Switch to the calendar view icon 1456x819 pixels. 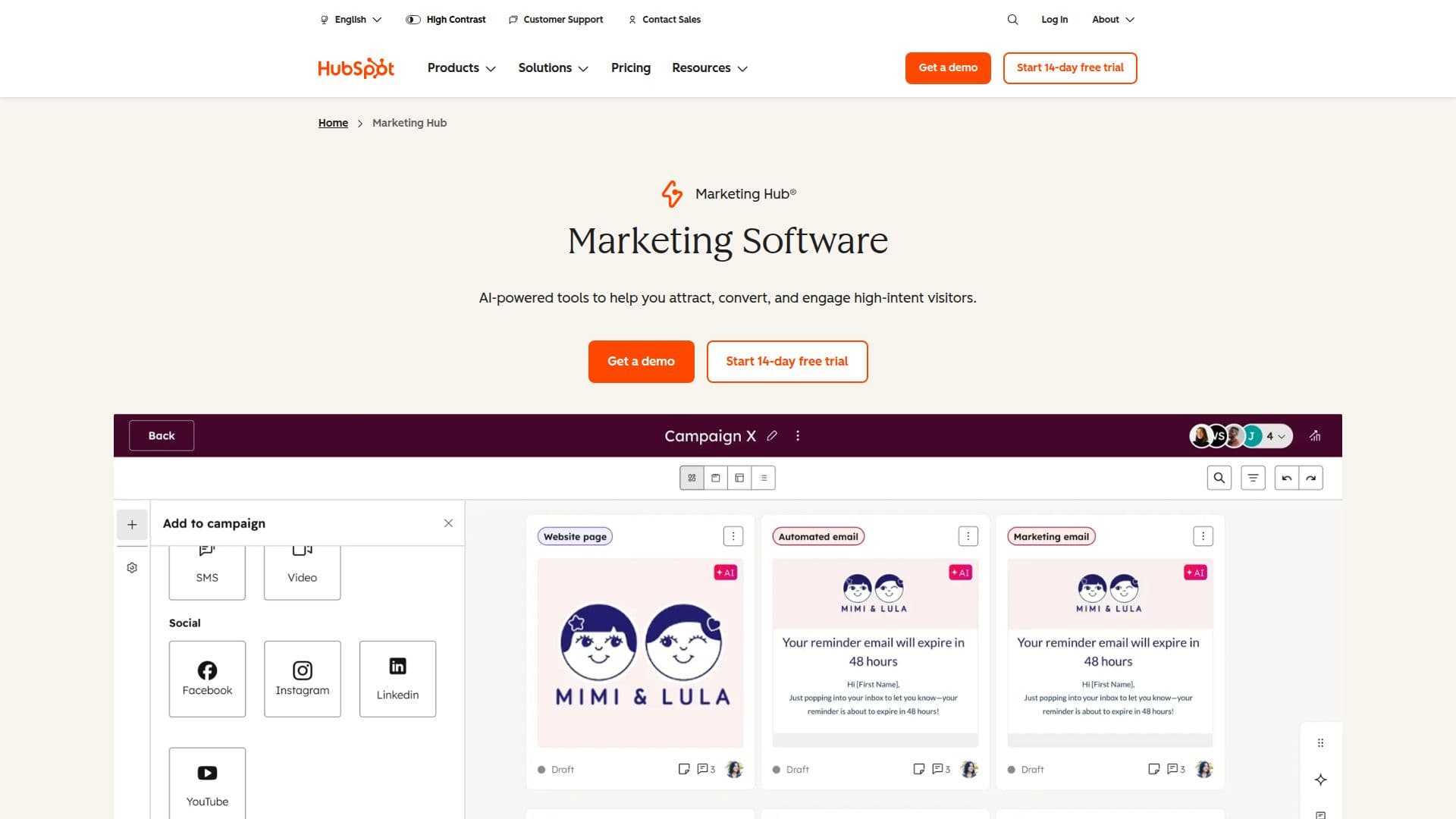tap(715, 478)
